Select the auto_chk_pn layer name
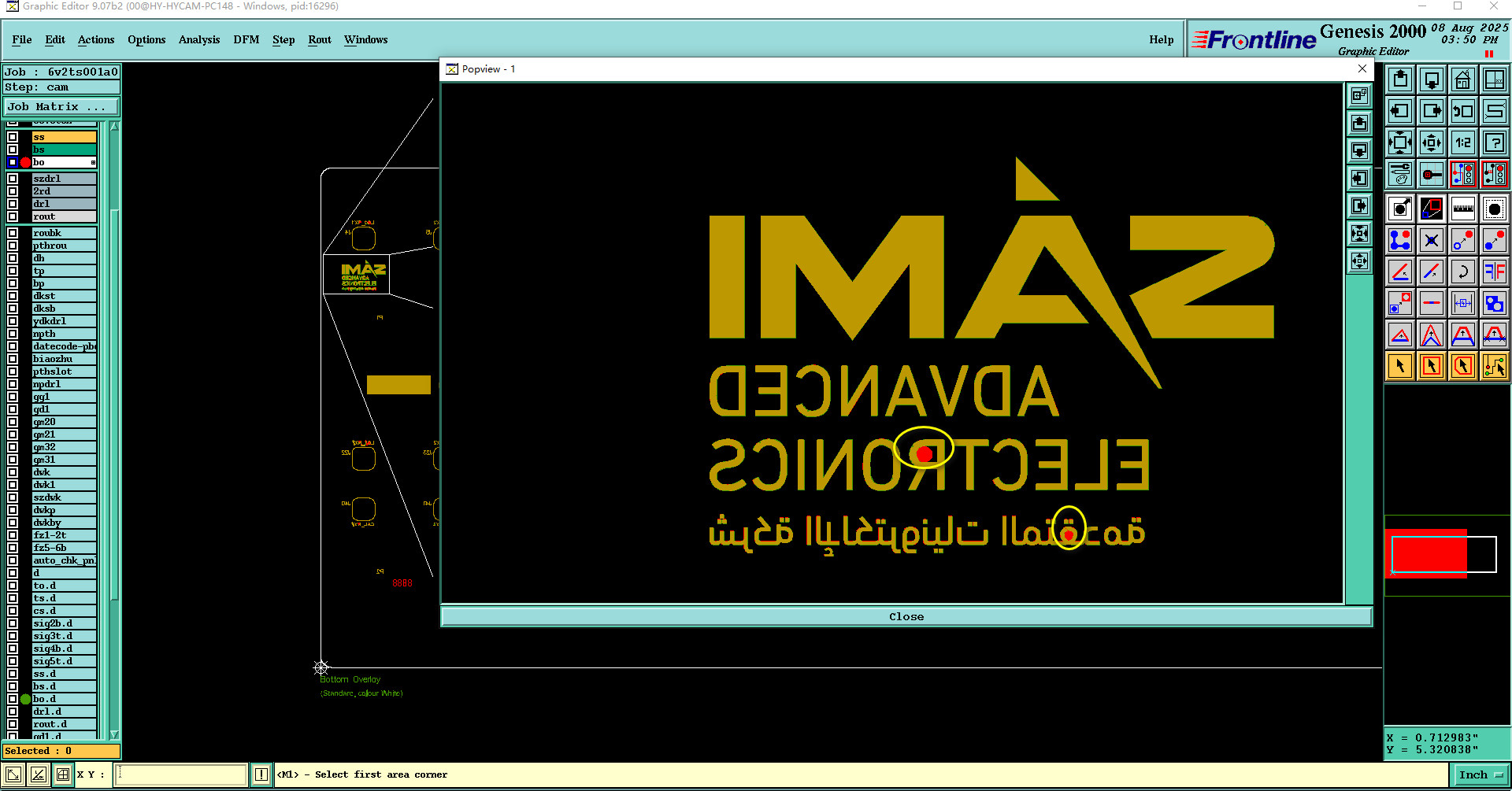Viewport: 1512px width, 791px height. point(65,560)
